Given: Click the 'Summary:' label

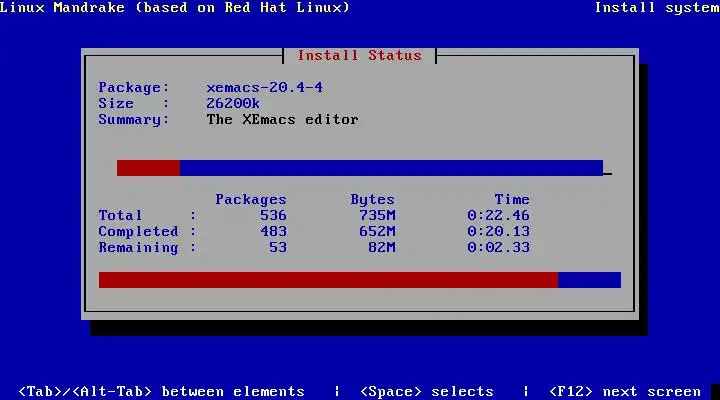Looking at the screenshot, I should [x=134, y=119].
